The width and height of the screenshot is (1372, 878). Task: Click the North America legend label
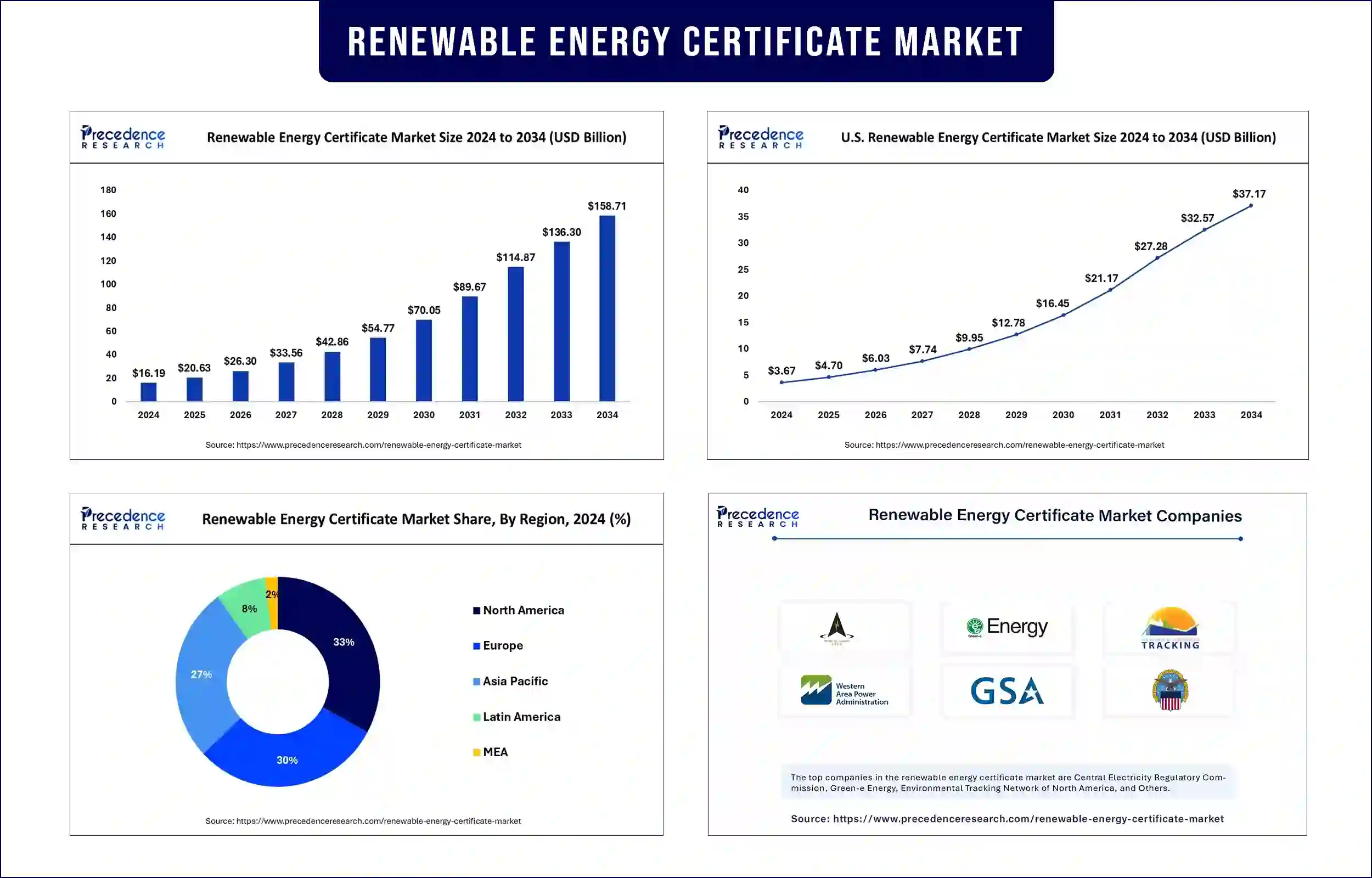coord(523,611)
